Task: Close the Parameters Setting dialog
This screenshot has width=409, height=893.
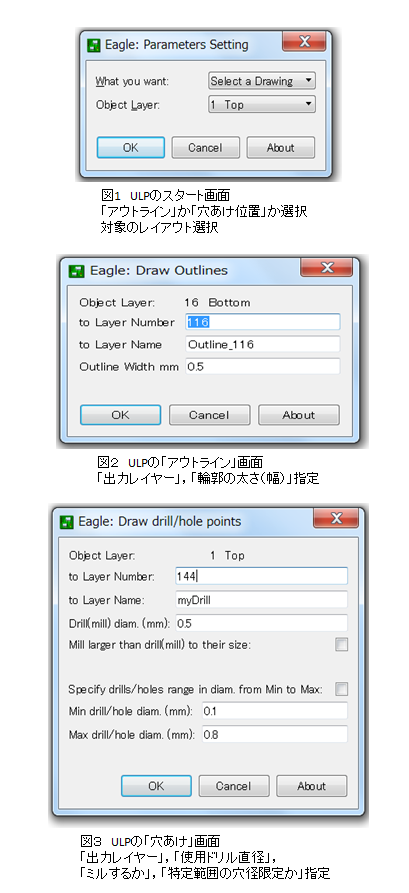Action: pyautogui.click(x=304, y=41)
